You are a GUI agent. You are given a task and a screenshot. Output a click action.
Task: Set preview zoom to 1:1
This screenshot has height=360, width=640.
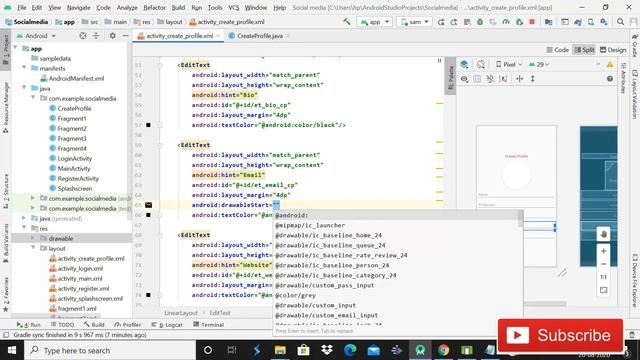pos(603,277)
